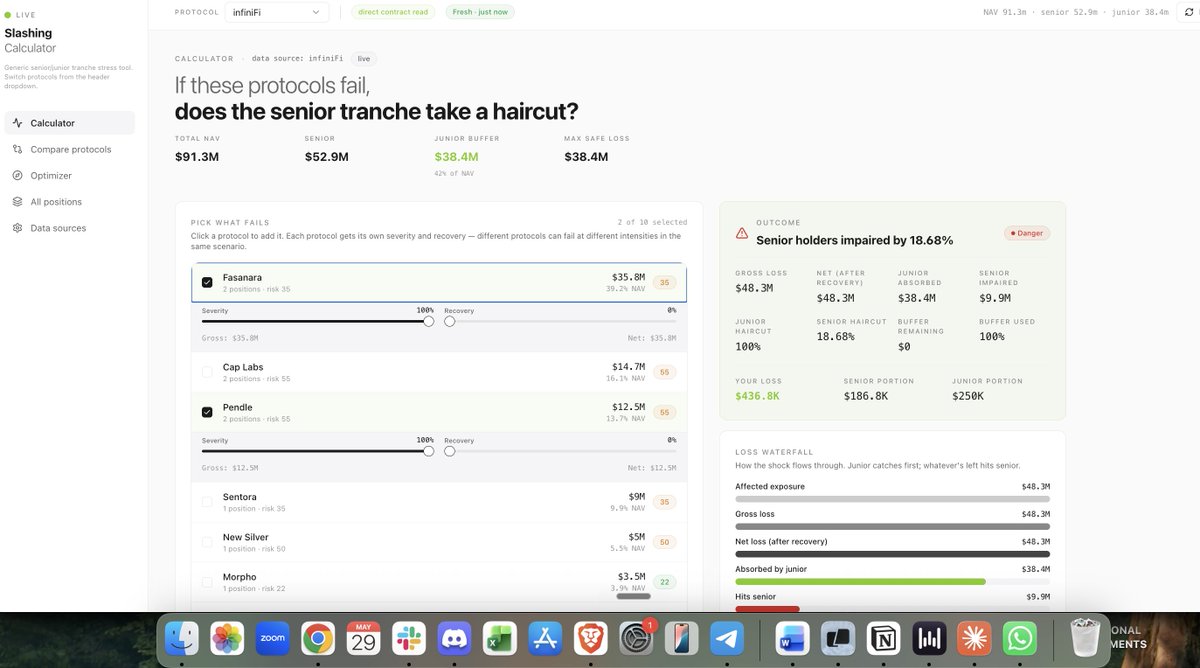
Task: Click the Sentora risk badge 35
Action: click(665, 502)
